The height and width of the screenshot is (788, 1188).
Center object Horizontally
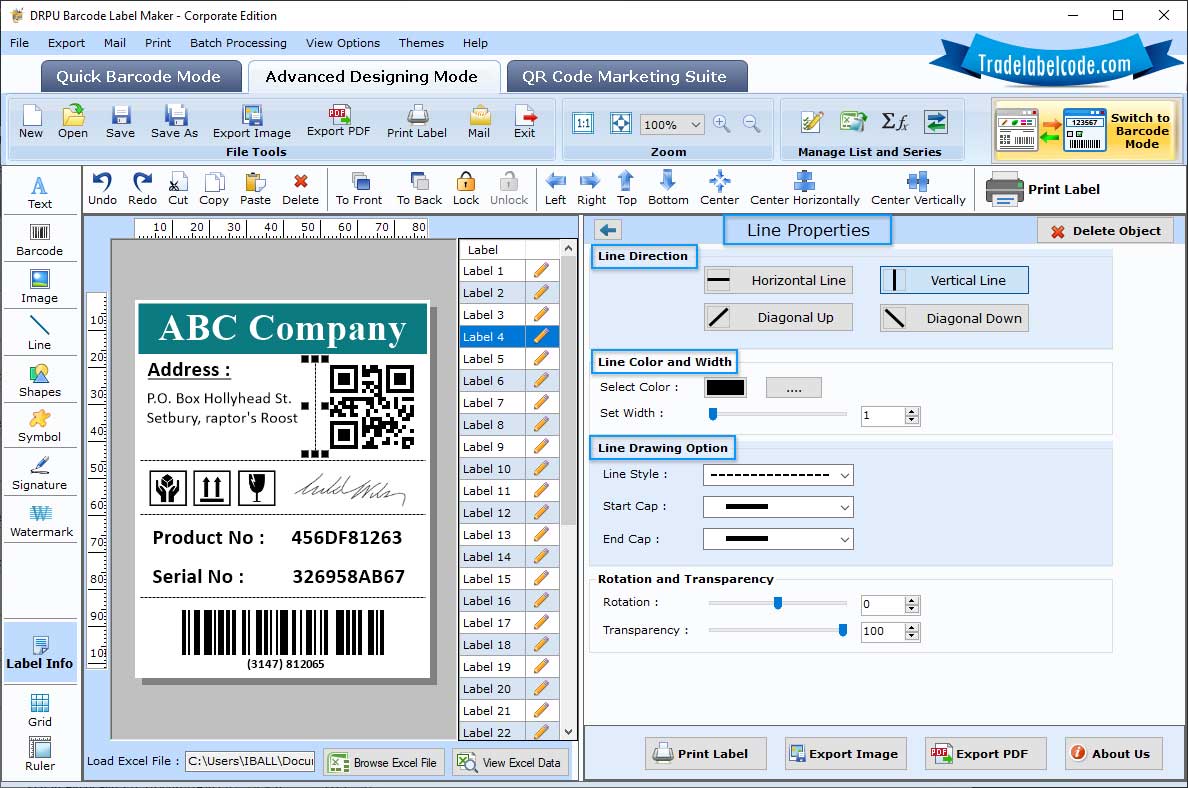click(805, 189)
